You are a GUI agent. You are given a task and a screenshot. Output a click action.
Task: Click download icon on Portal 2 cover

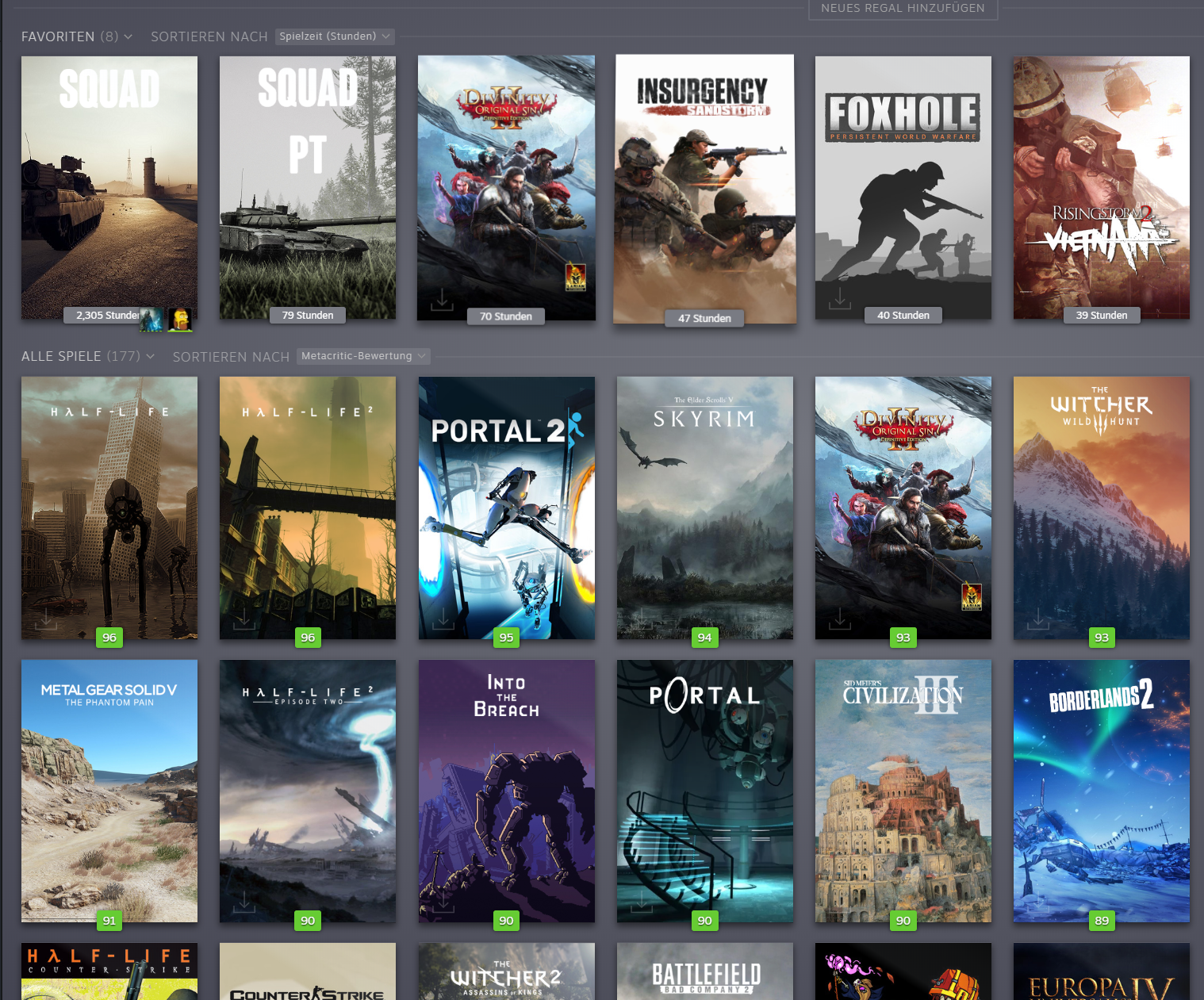tap(443, 619)
